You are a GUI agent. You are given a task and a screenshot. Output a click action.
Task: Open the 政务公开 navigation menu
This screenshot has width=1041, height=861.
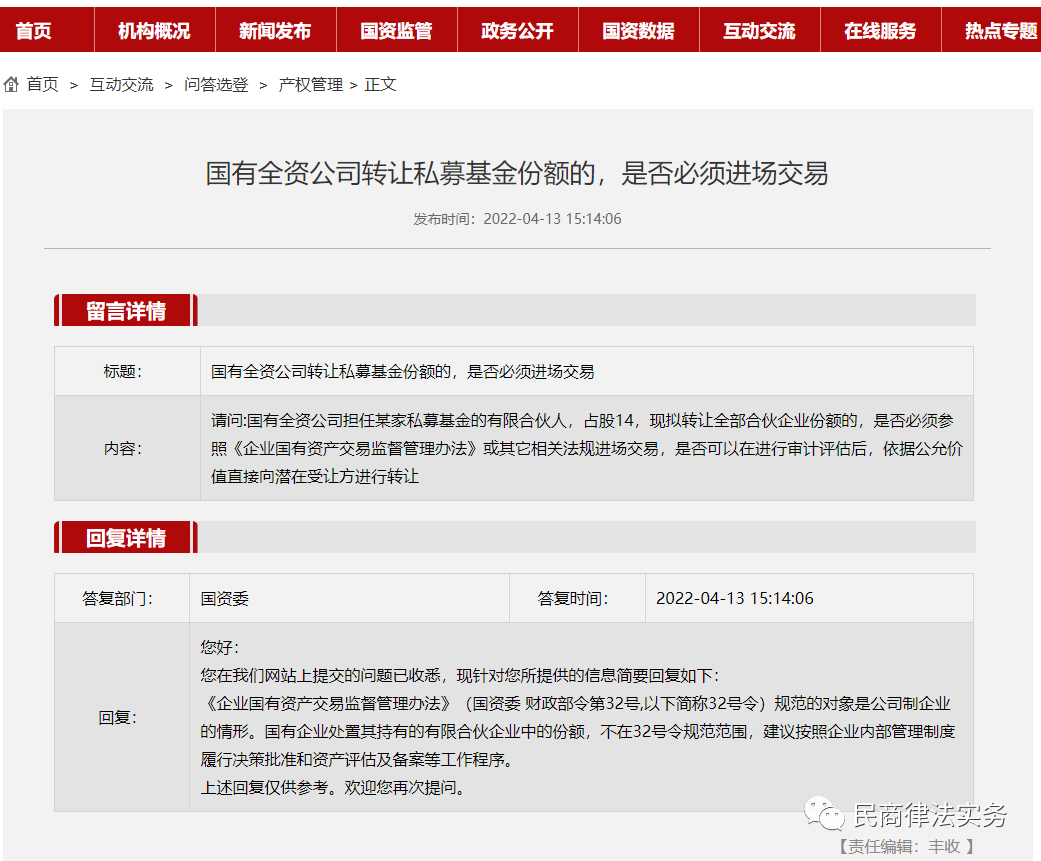518,30
